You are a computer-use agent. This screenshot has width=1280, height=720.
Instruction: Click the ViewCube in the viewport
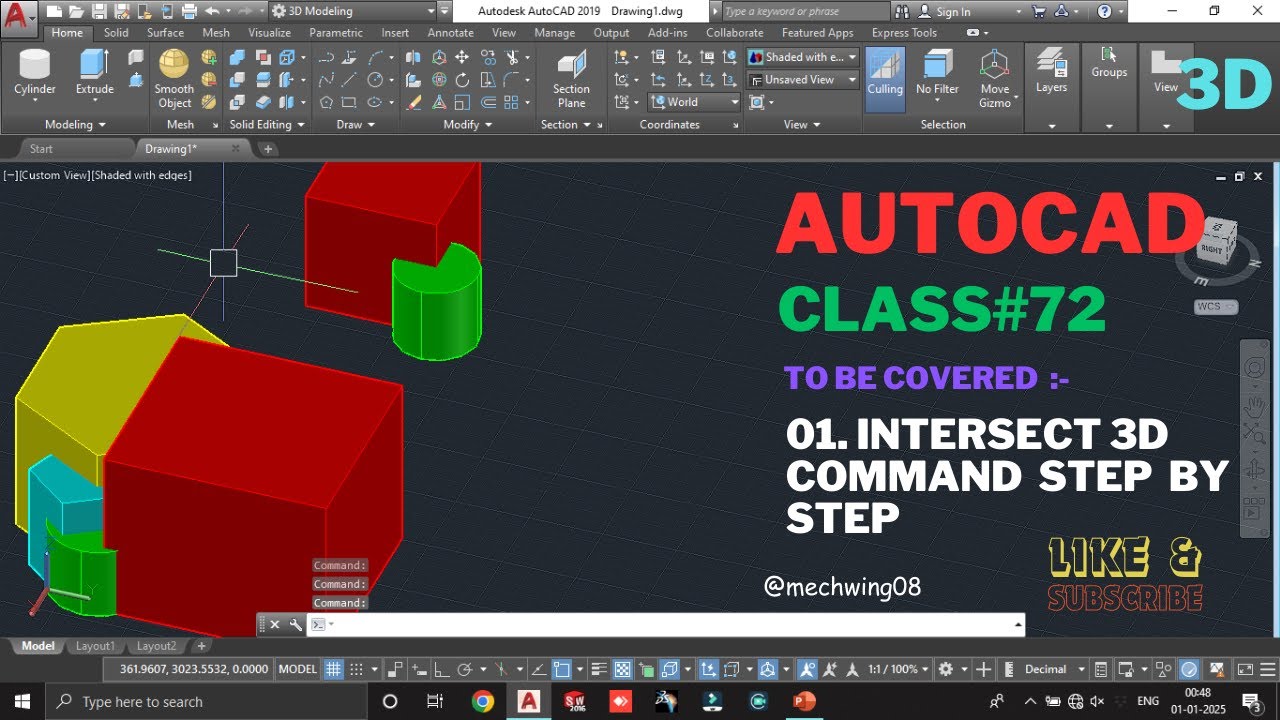(x=1216, y=241)
